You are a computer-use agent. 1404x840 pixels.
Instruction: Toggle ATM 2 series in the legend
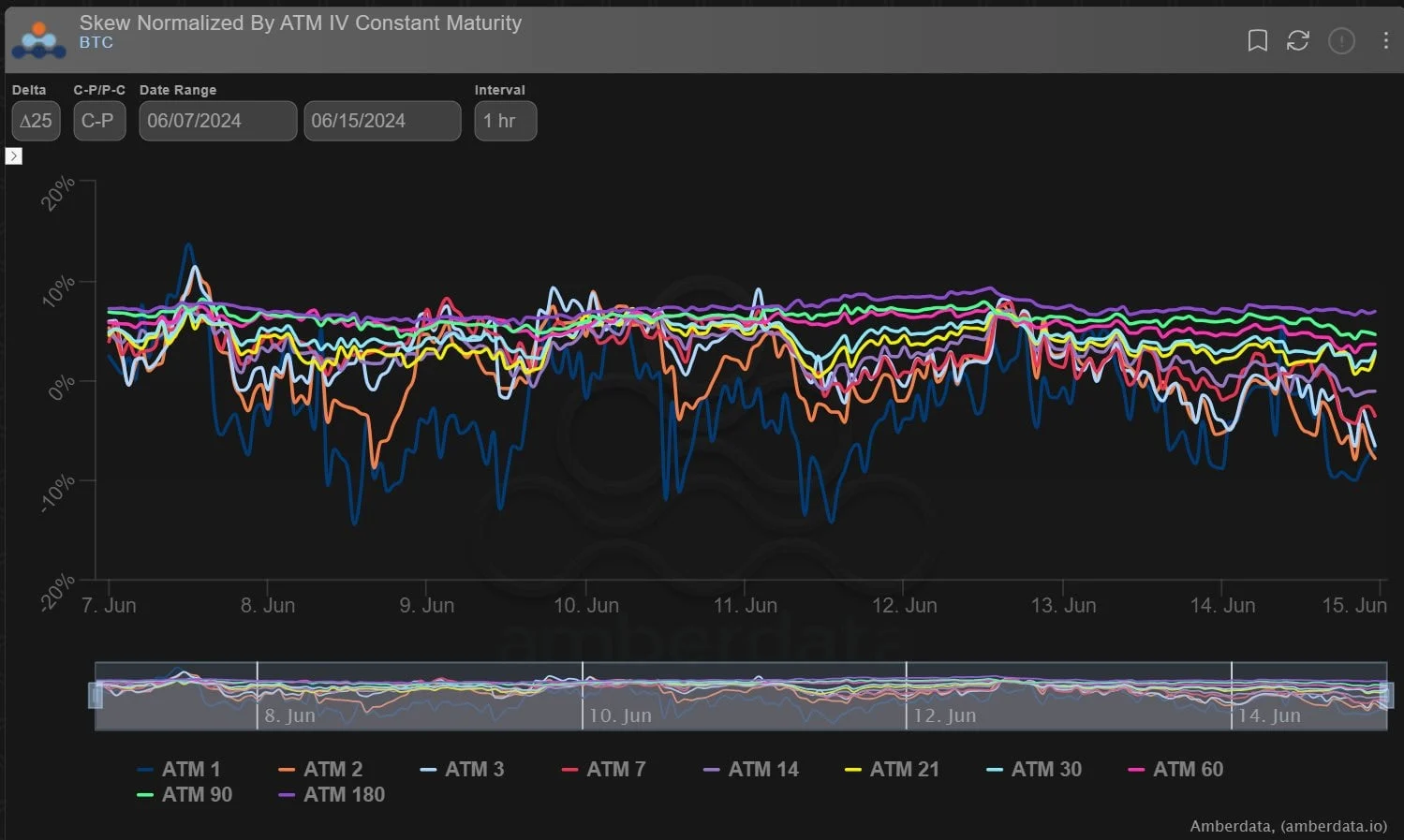click(x=320, y=770)
